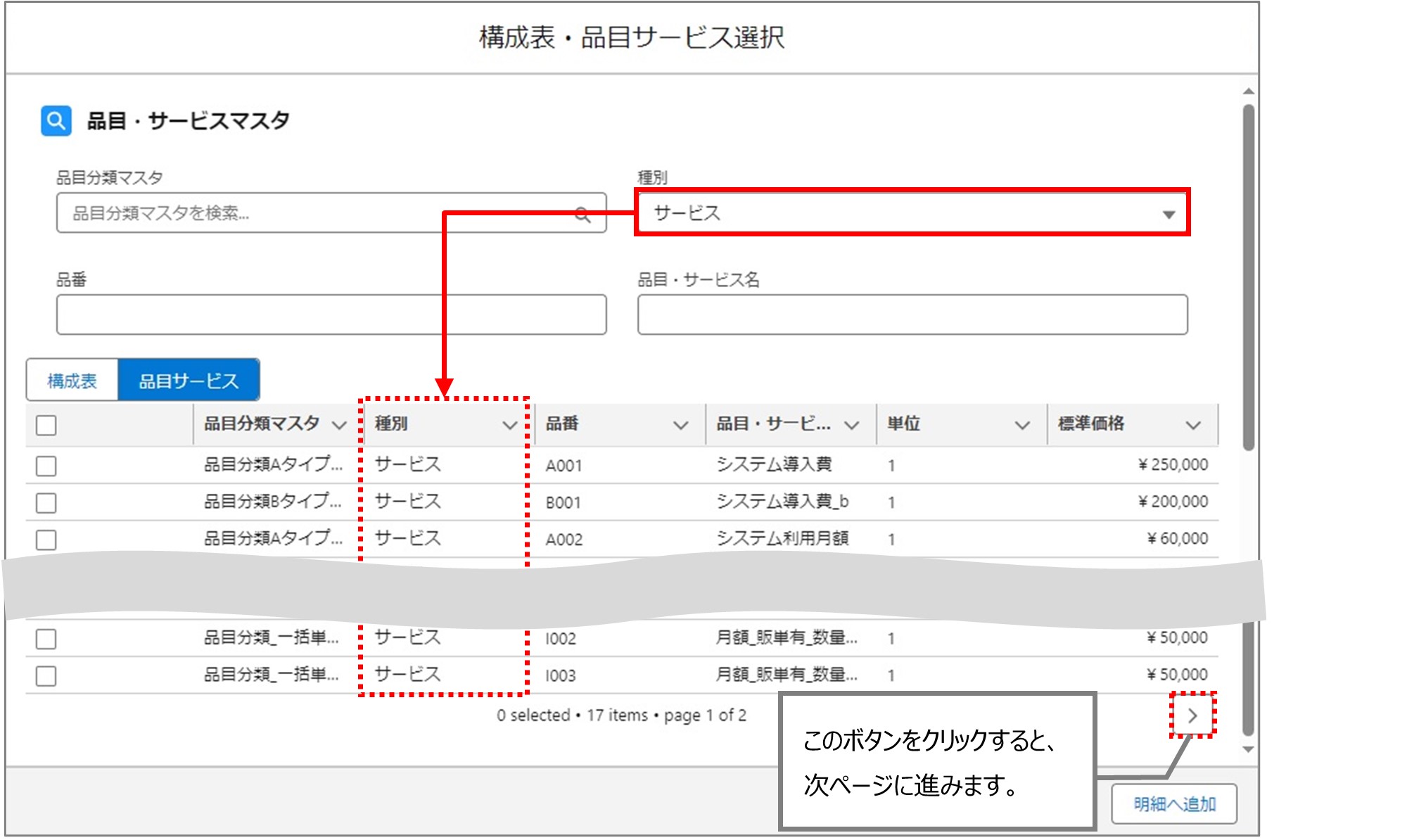Open the 標準価格 column menu chevron
Viewport: 1426px width, 840px height.
1193,425
